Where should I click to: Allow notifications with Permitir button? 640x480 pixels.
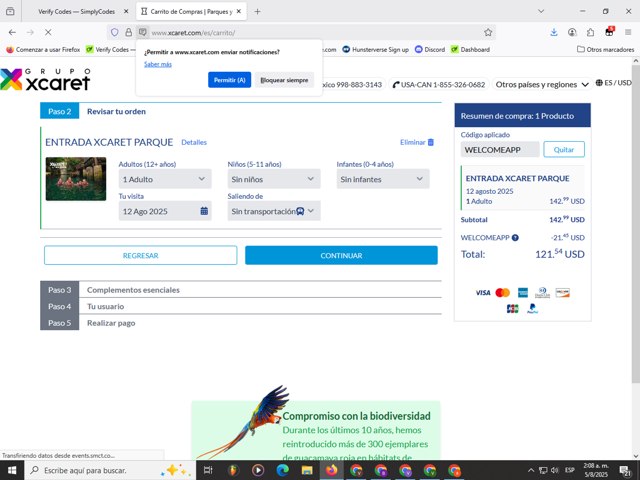229,80
